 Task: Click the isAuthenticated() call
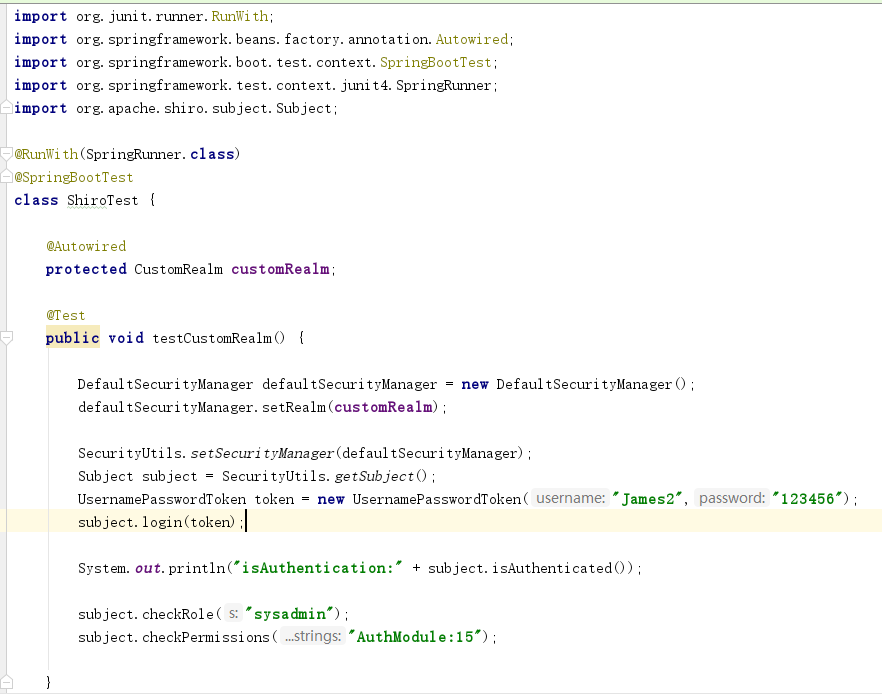pos(562,569)
